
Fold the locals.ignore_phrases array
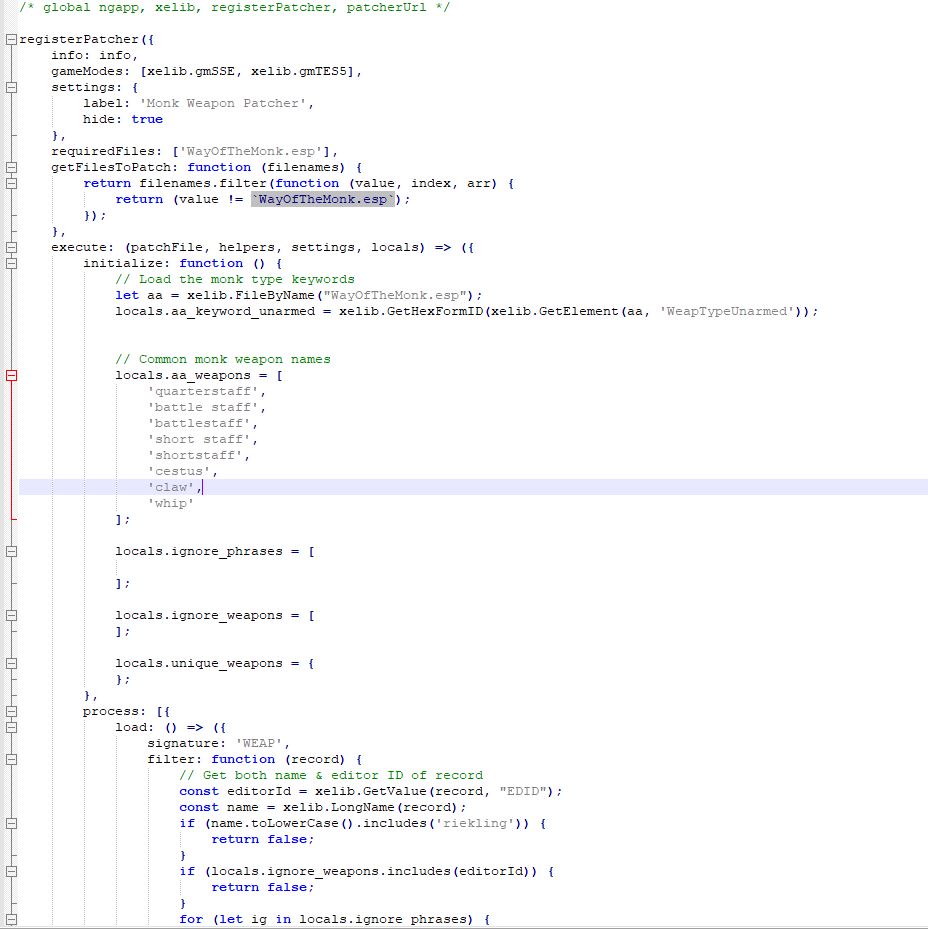click(11, 551)
